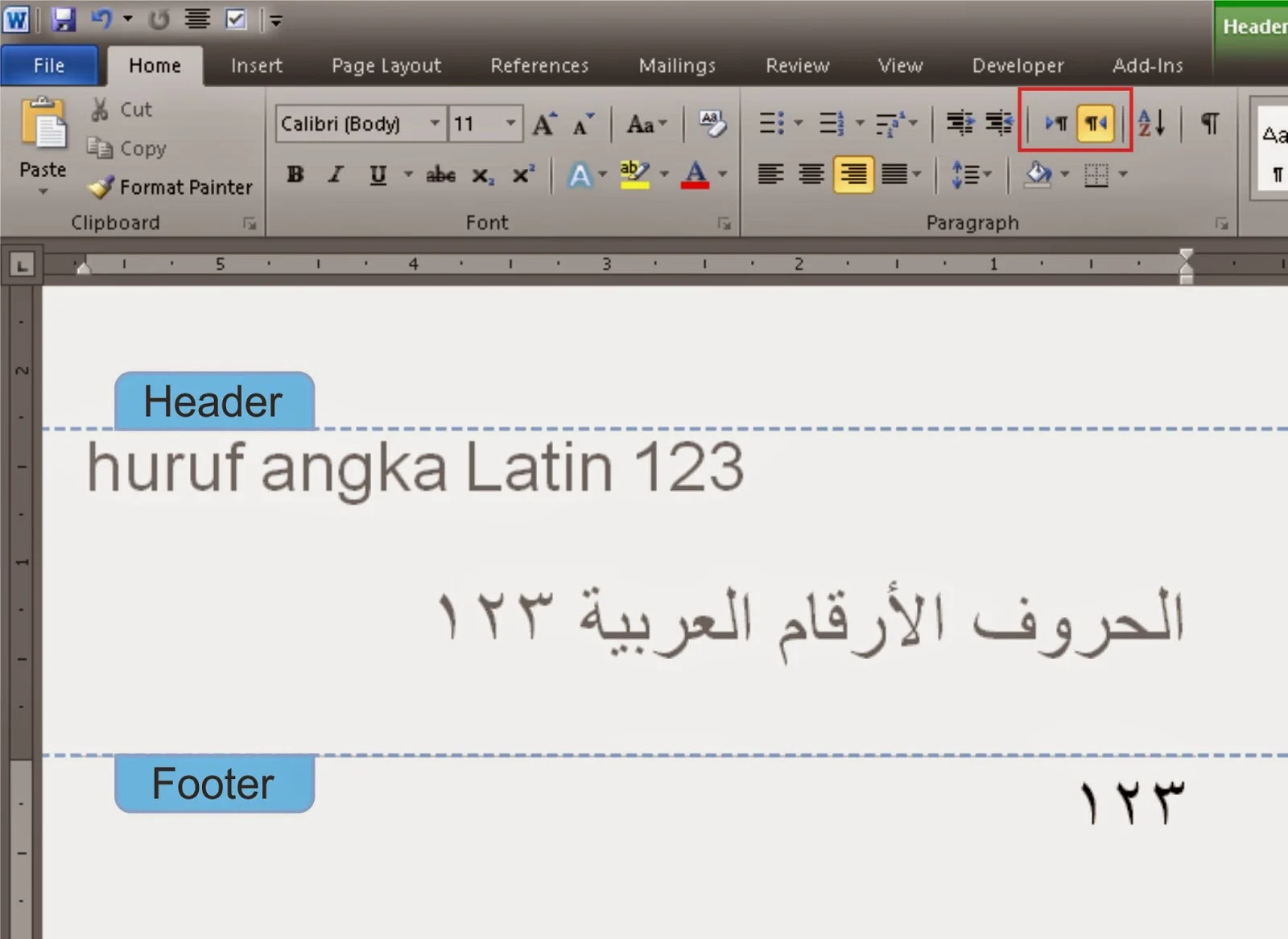Viewport: 1288px width, 939px height.
Task: Click the Undo icon
Action: point(102,19)
